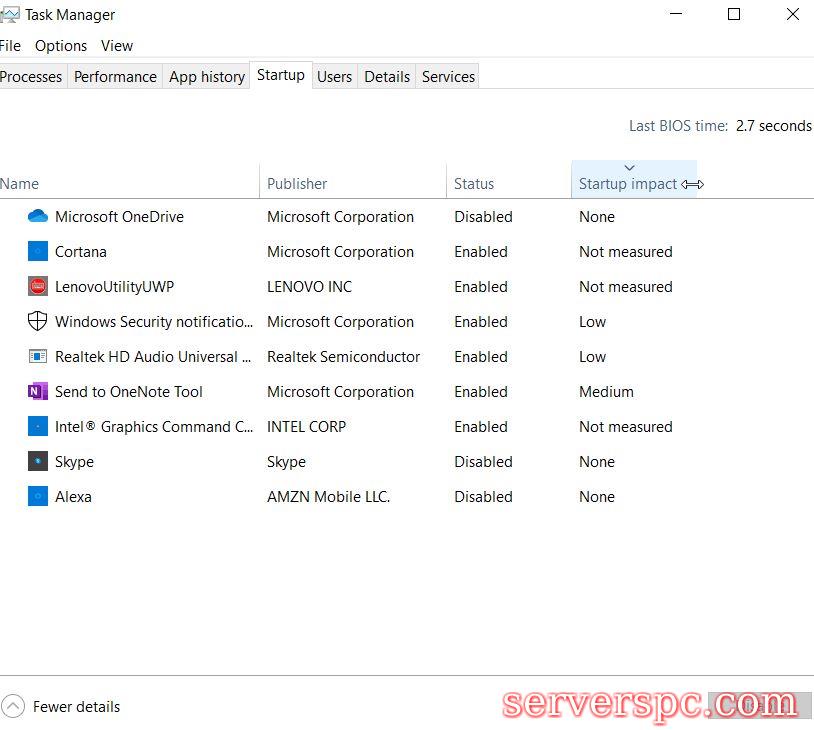The image size is (814, 730).
Task: Click the Intel Graphics Command Center icon
Action: pyautogui.click(x=38, y=427)
